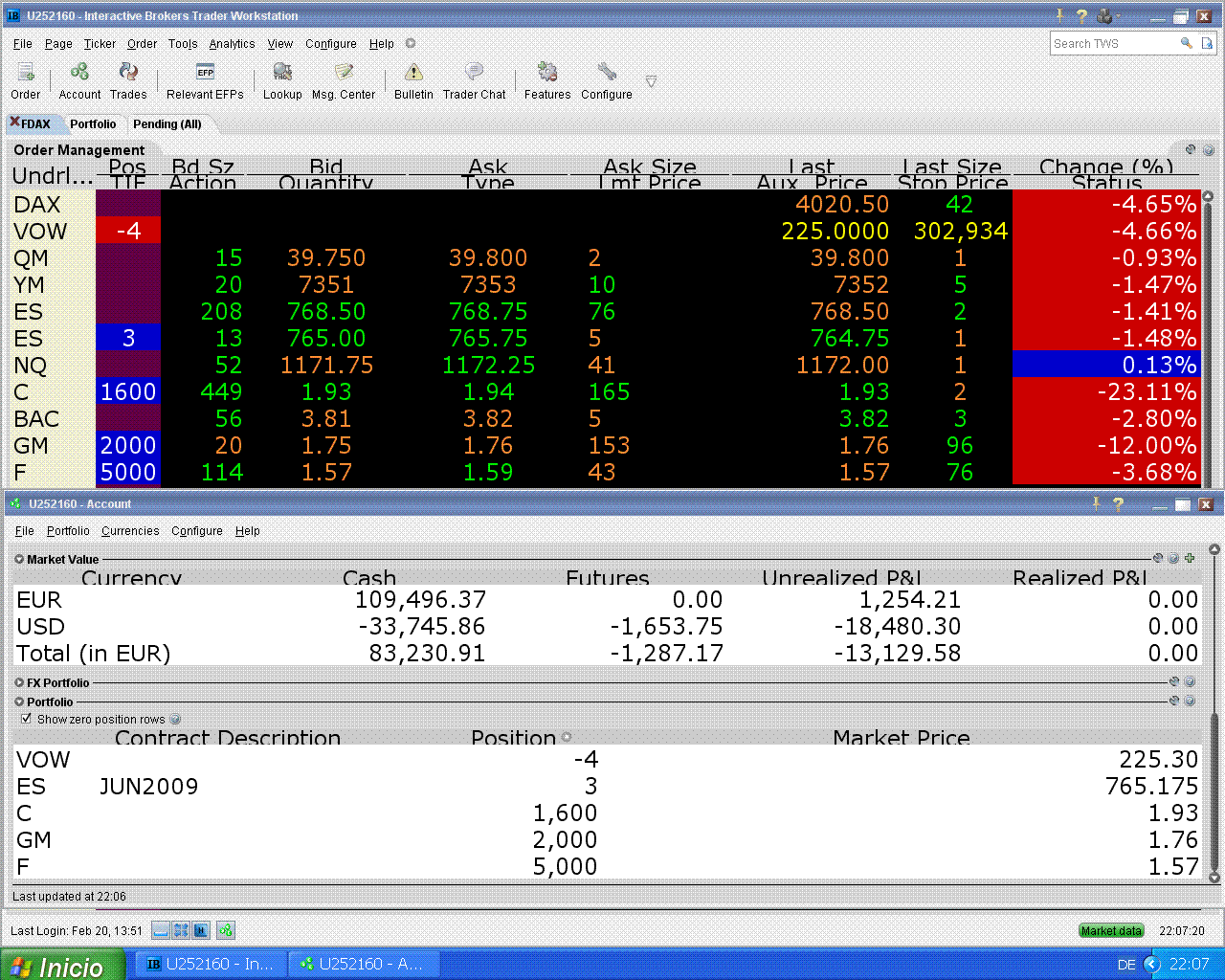
Task: Close the FDAX tab with red X
Action: pyautogui.click(x=14, y=122)
